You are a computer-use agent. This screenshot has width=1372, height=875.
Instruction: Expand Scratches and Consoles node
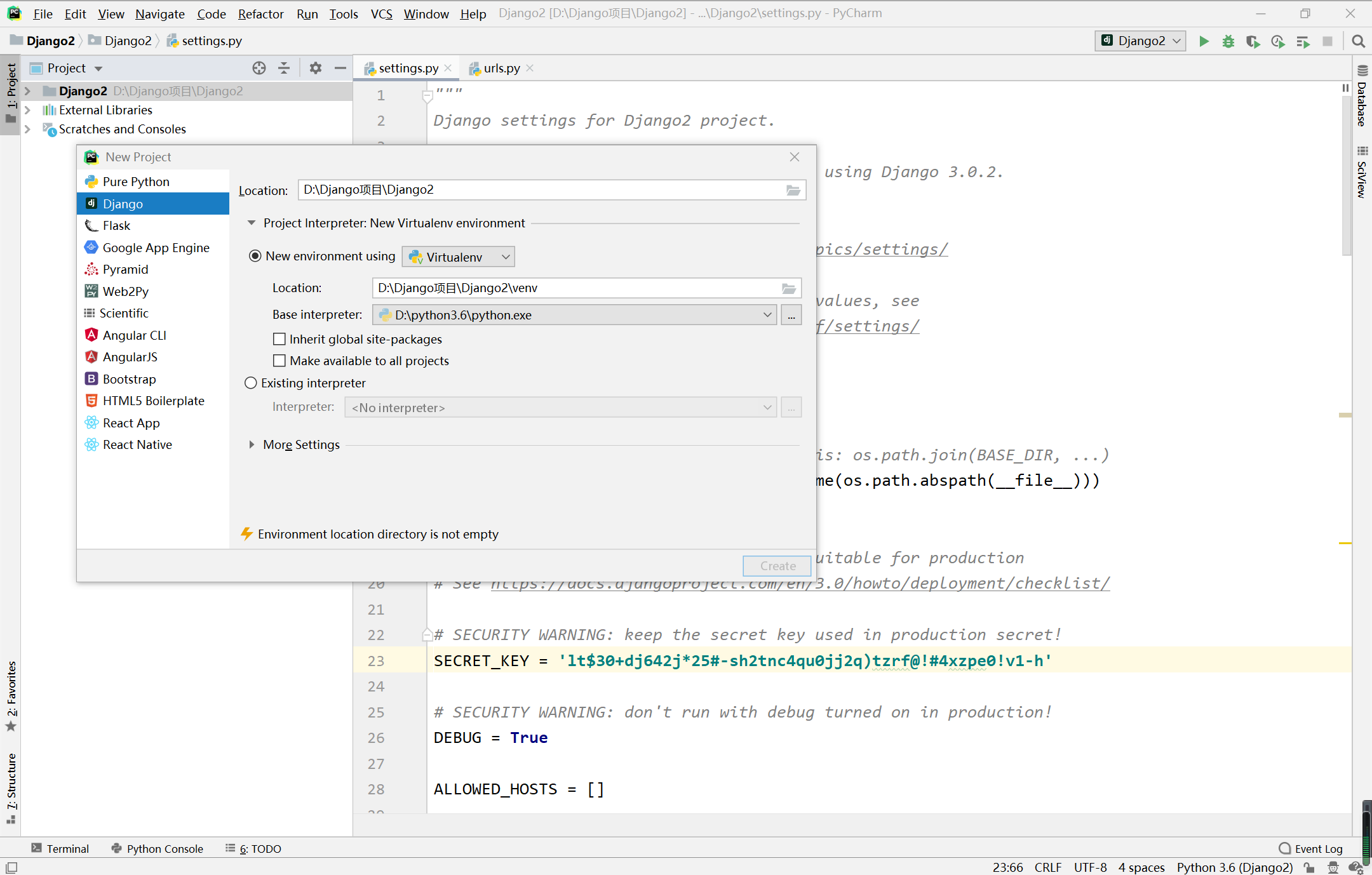tap(27, 129)
